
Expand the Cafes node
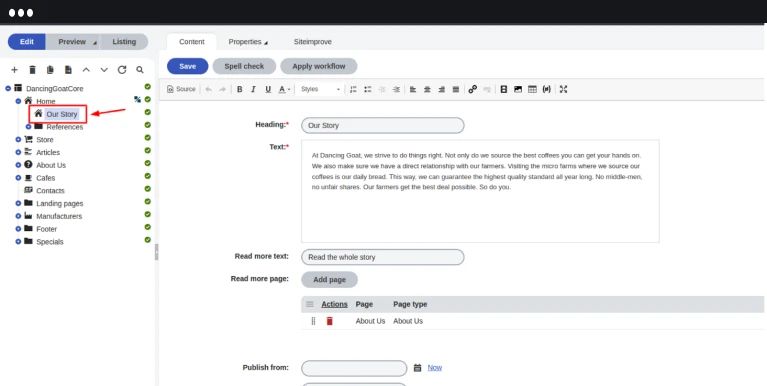point(18,178)
